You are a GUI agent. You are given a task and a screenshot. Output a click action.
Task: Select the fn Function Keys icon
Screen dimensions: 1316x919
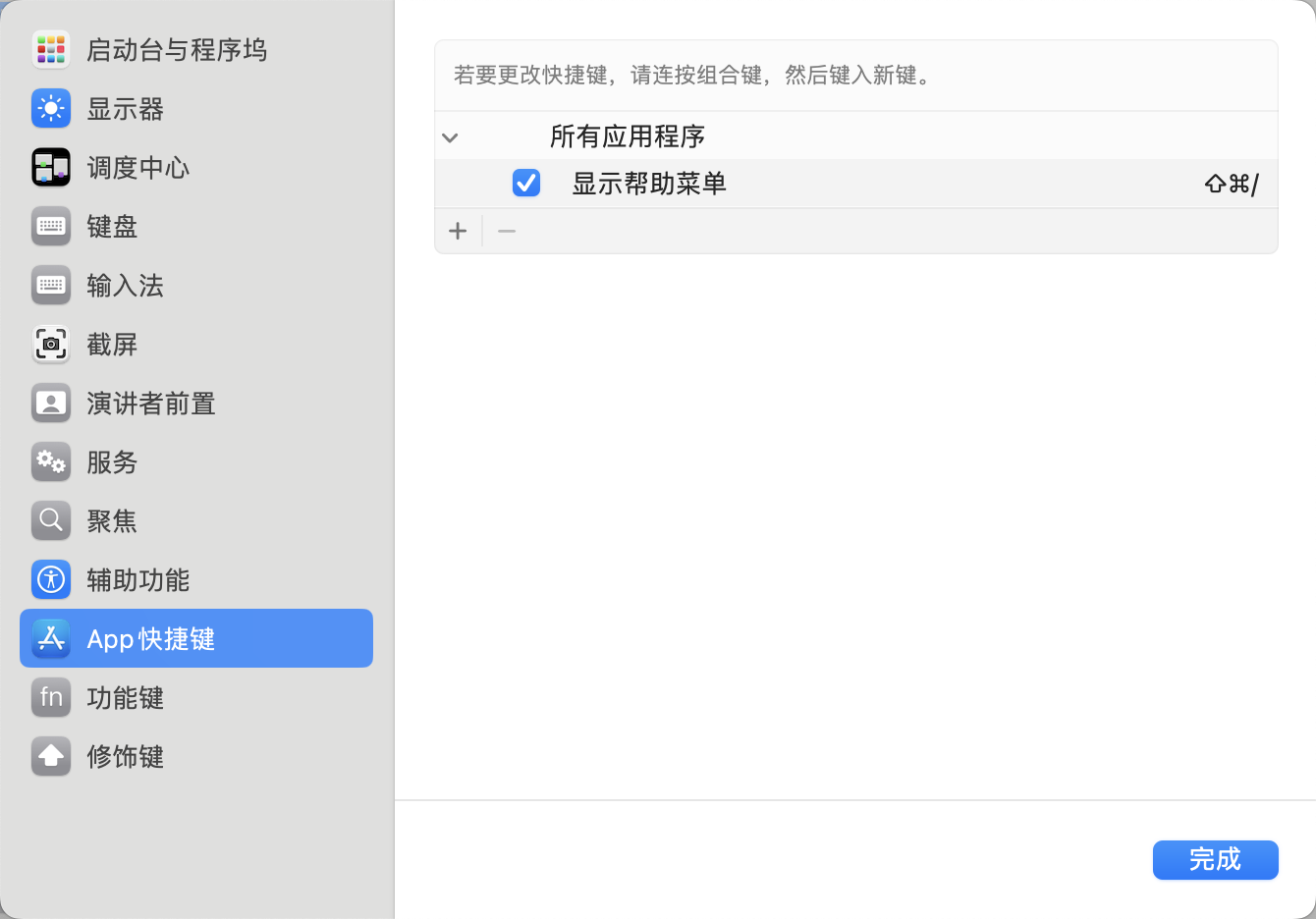[x=51, y=697]
